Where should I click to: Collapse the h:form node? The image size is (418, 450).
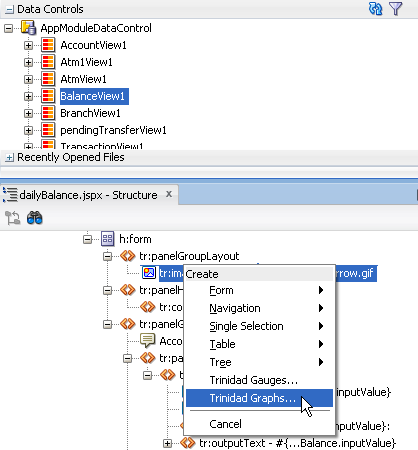pyautogui.click(x=87, y=239)
